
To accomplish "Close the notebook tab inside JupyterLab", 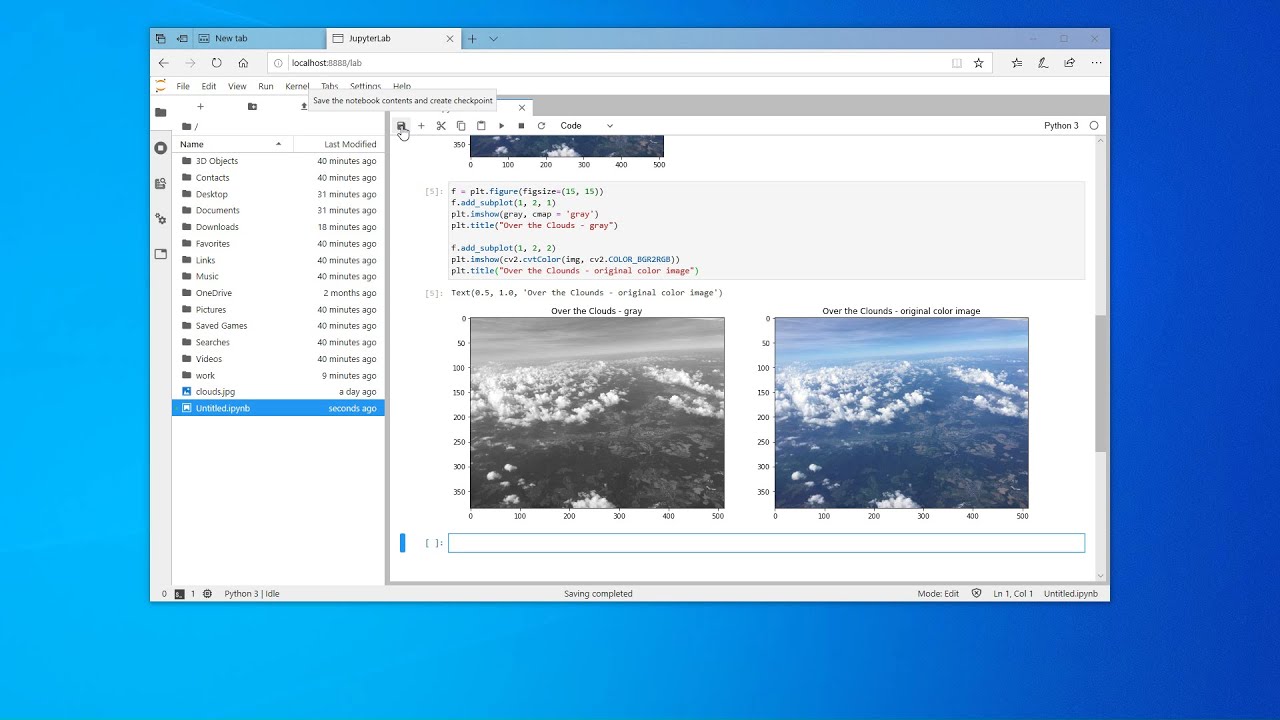I will coord(521,108).
